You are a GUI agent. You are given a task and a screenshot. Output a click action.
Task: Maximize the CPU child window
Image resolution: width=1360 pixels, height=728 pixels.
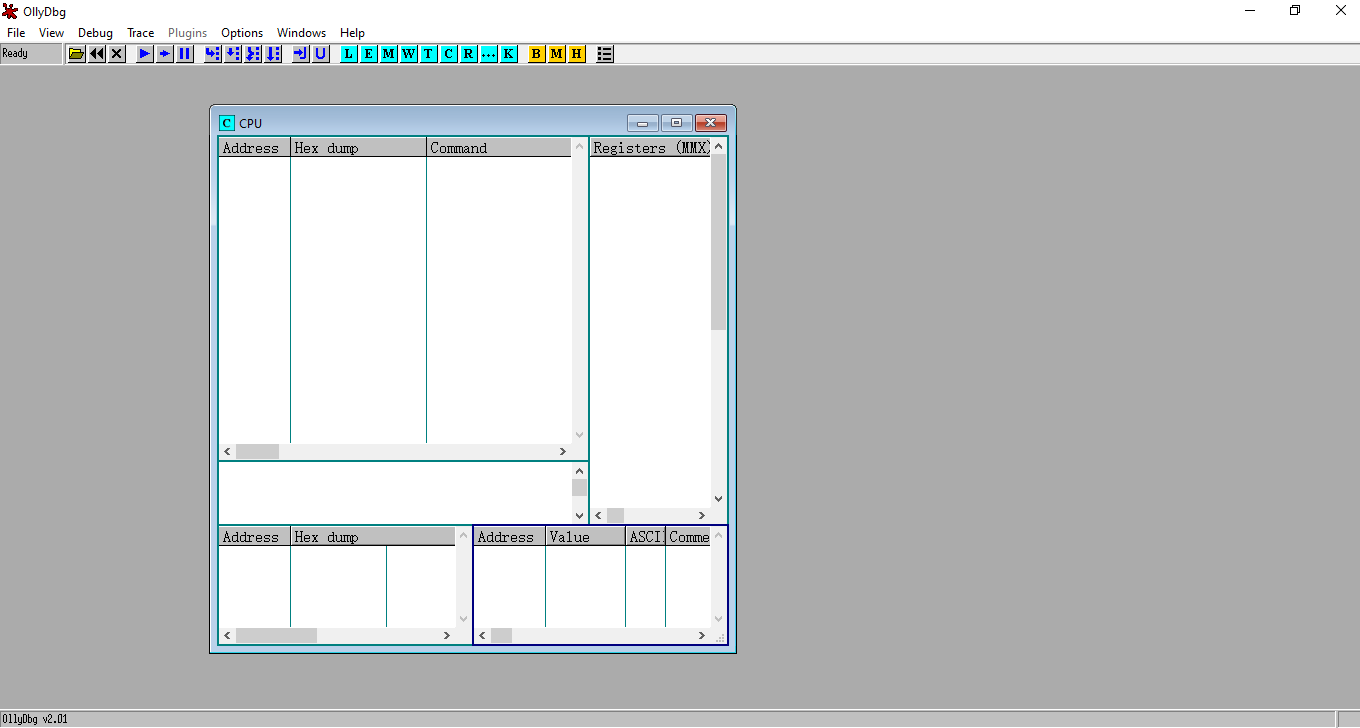click(x=676, y=123)
